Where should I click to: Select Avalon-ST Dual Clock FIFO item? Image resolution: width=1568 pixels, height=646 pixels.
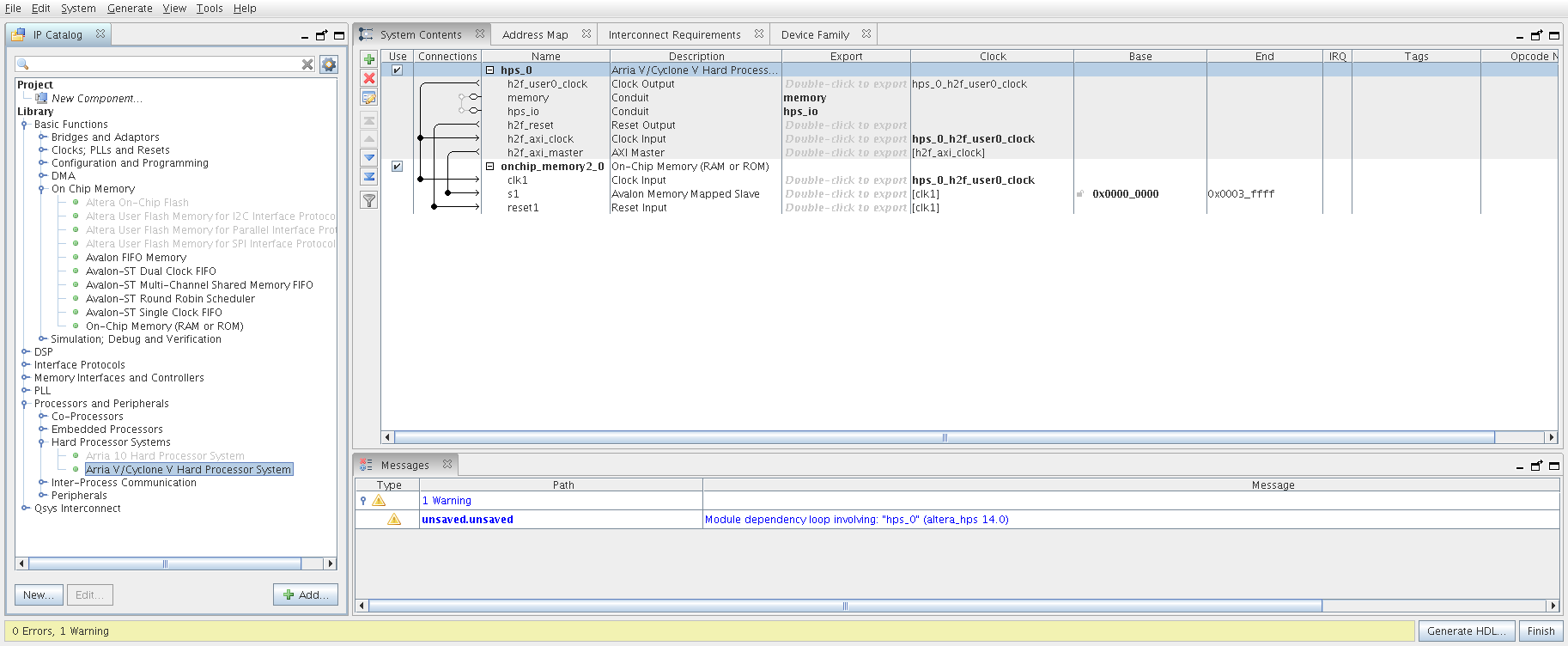[151, 271]
